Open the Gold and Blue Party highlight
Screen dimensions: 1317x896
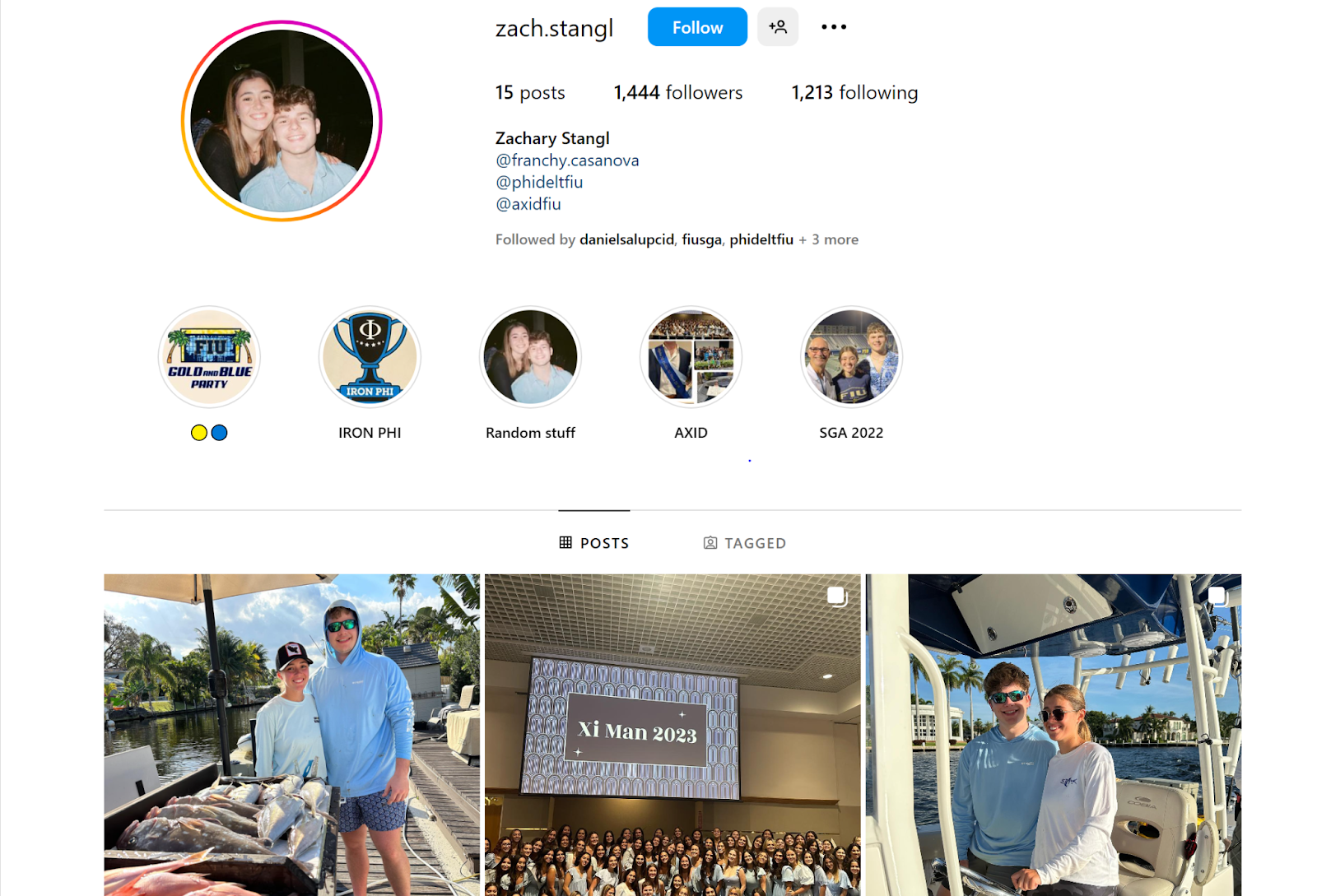(x=209, y=357)
